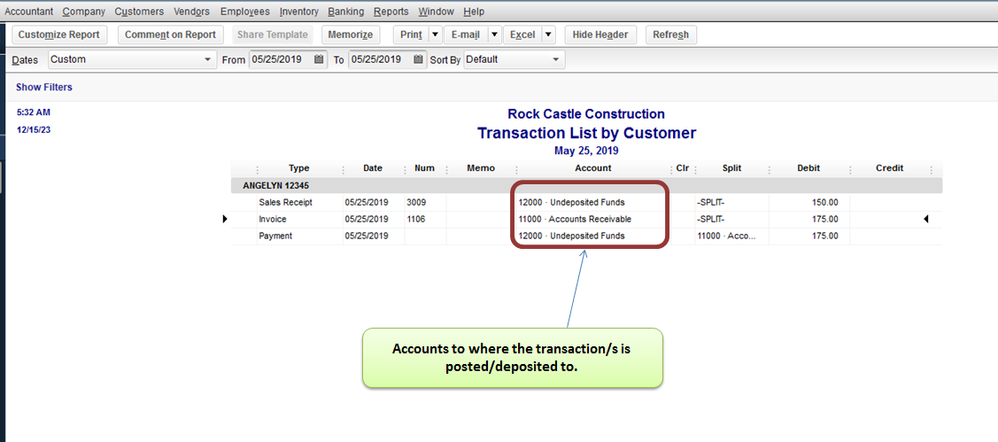Click the Memo column header
Screen dimensions: 998x442
pos(481,168)
